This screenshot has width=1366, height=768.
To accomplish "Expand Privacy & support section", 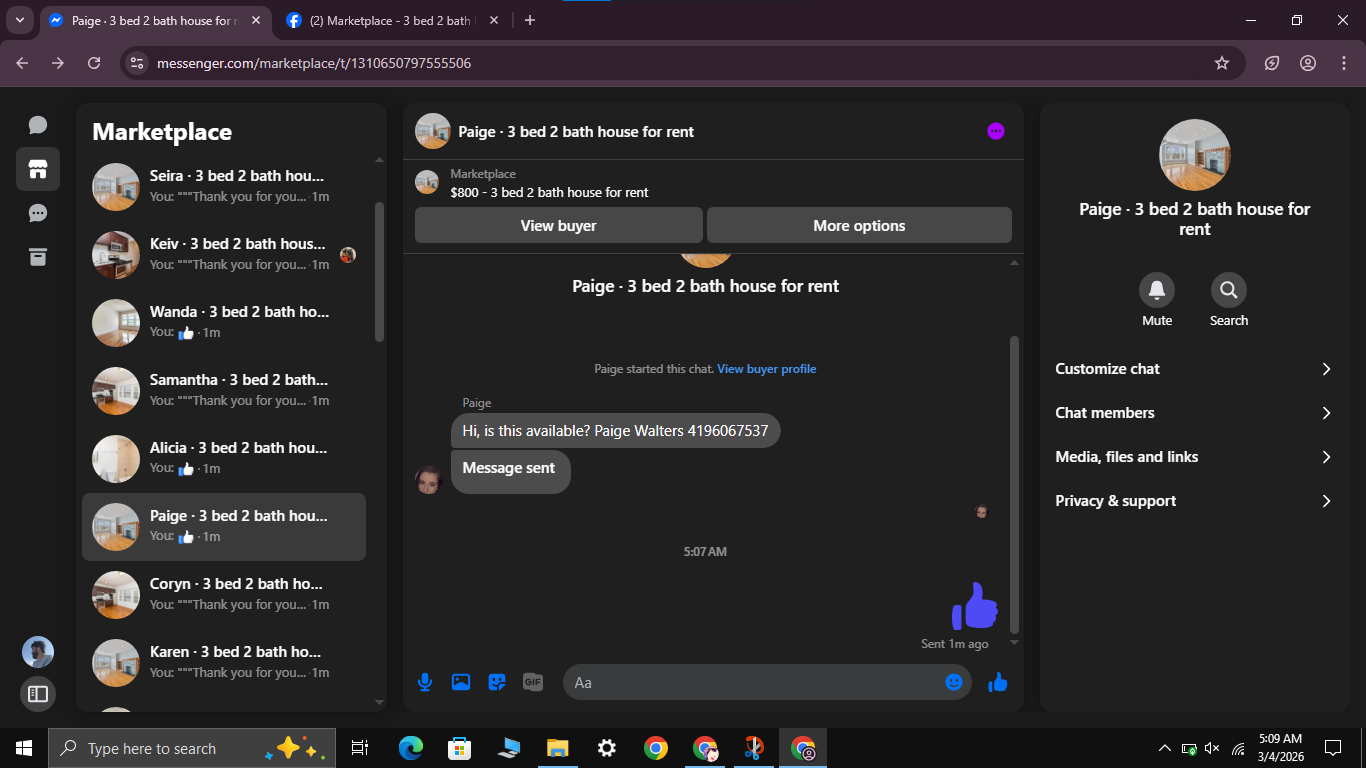I will [x=1195, y=501].
